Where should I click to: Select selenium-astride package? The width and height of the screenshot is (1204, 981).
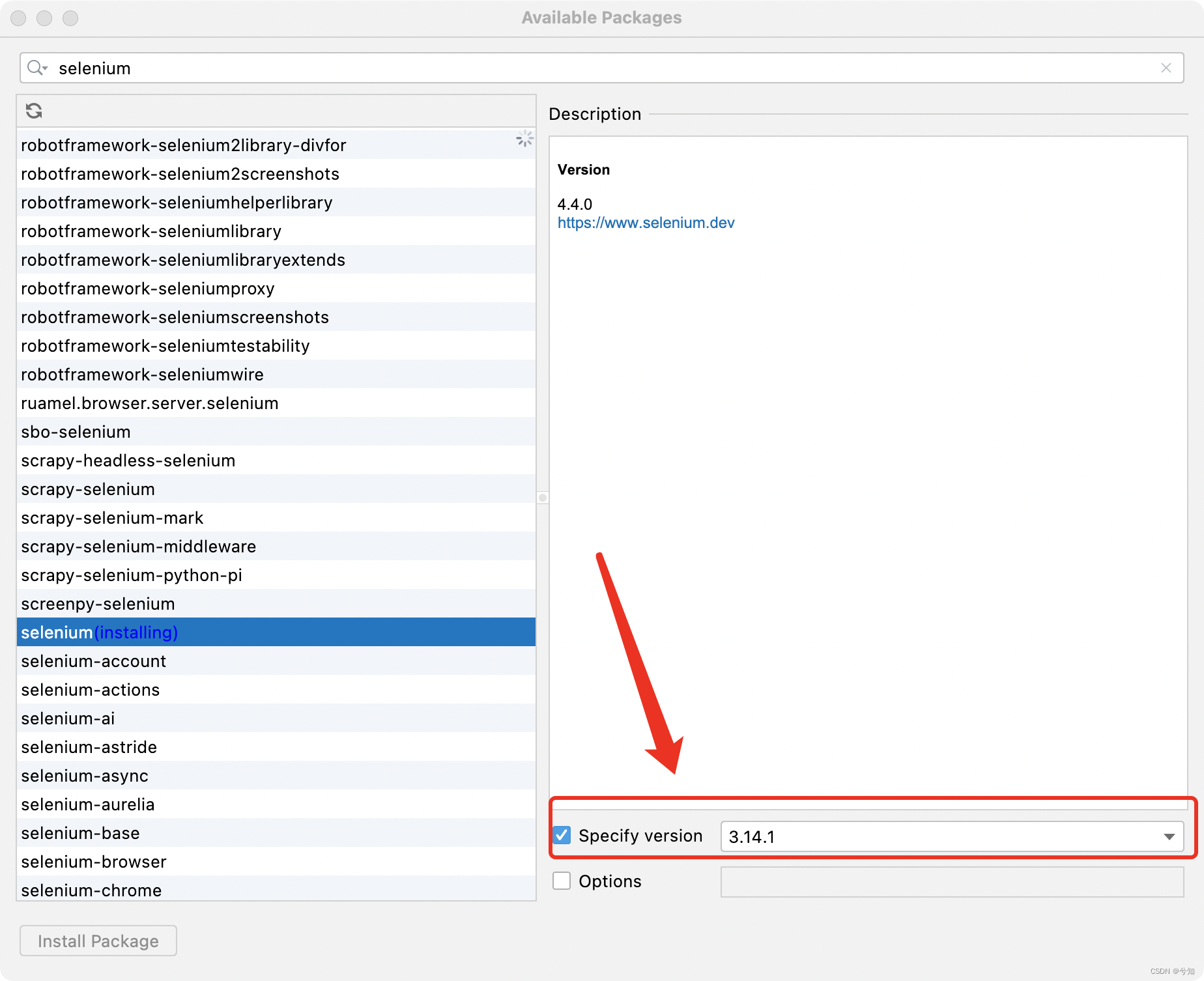click(x=276, y=746)
